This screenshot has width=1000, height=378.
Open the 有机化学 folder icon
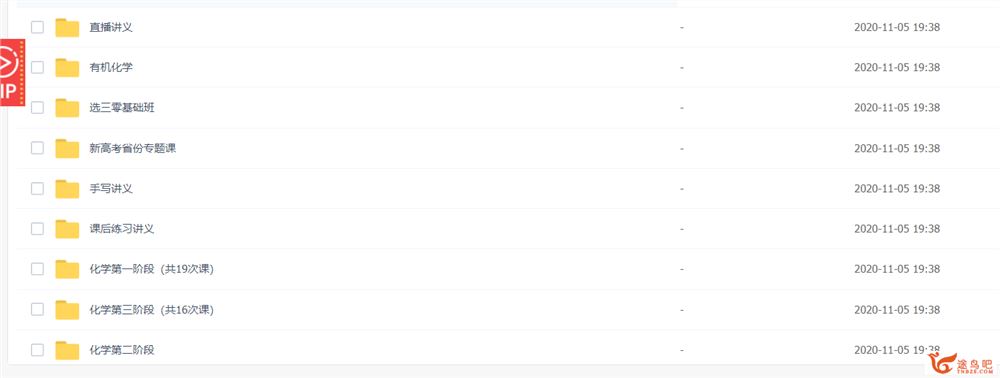(67, 68)
